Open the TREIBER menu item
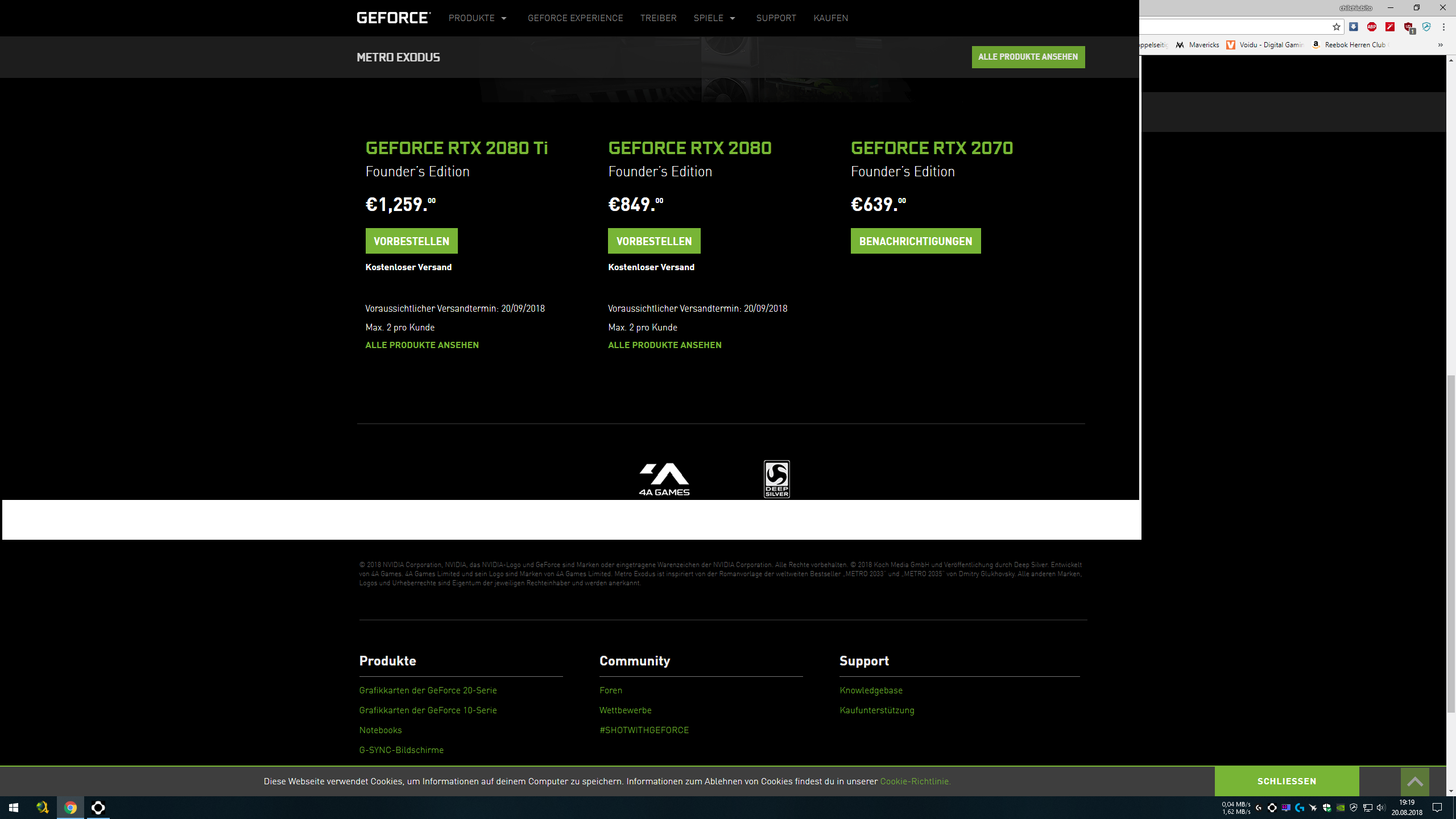The height and width of the screenshot is (819, 1456). click(x=658, y=18)
